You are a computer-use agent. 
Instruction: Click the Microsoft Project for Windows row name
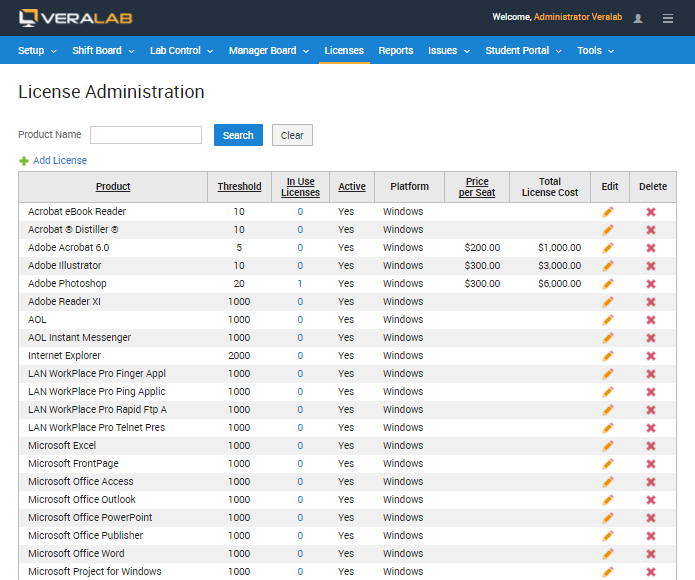pyautogui.click(x=95, y=572)
